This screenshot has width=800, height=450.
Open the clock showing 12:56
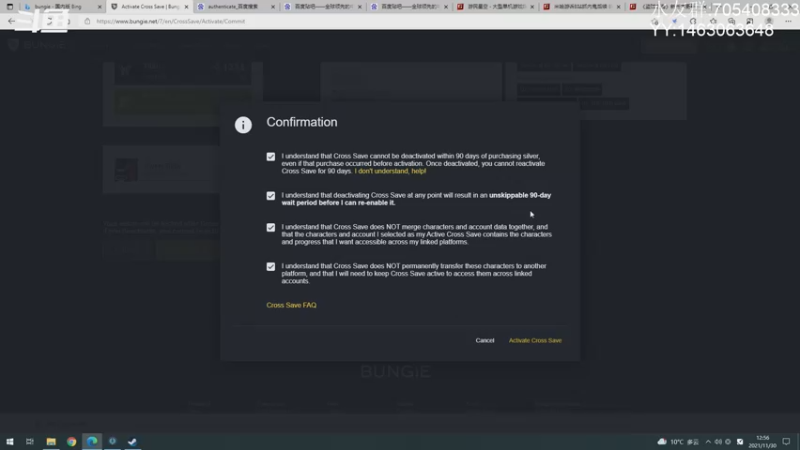coord(762,442)
